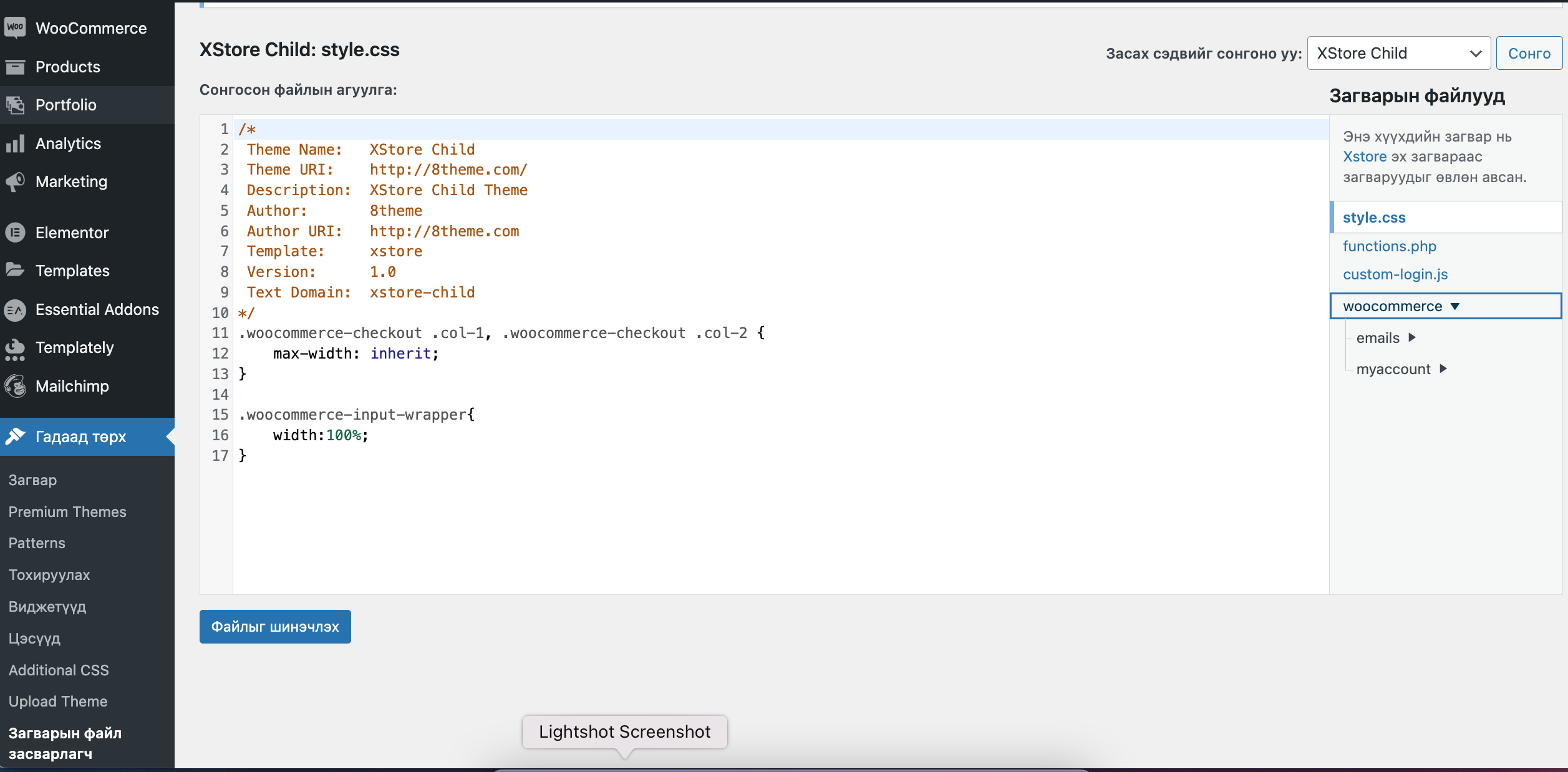Click the Marketing megaphone icon
This screenshot has width=1568, height=772.
pyautogui.click(x=15, y=181)
